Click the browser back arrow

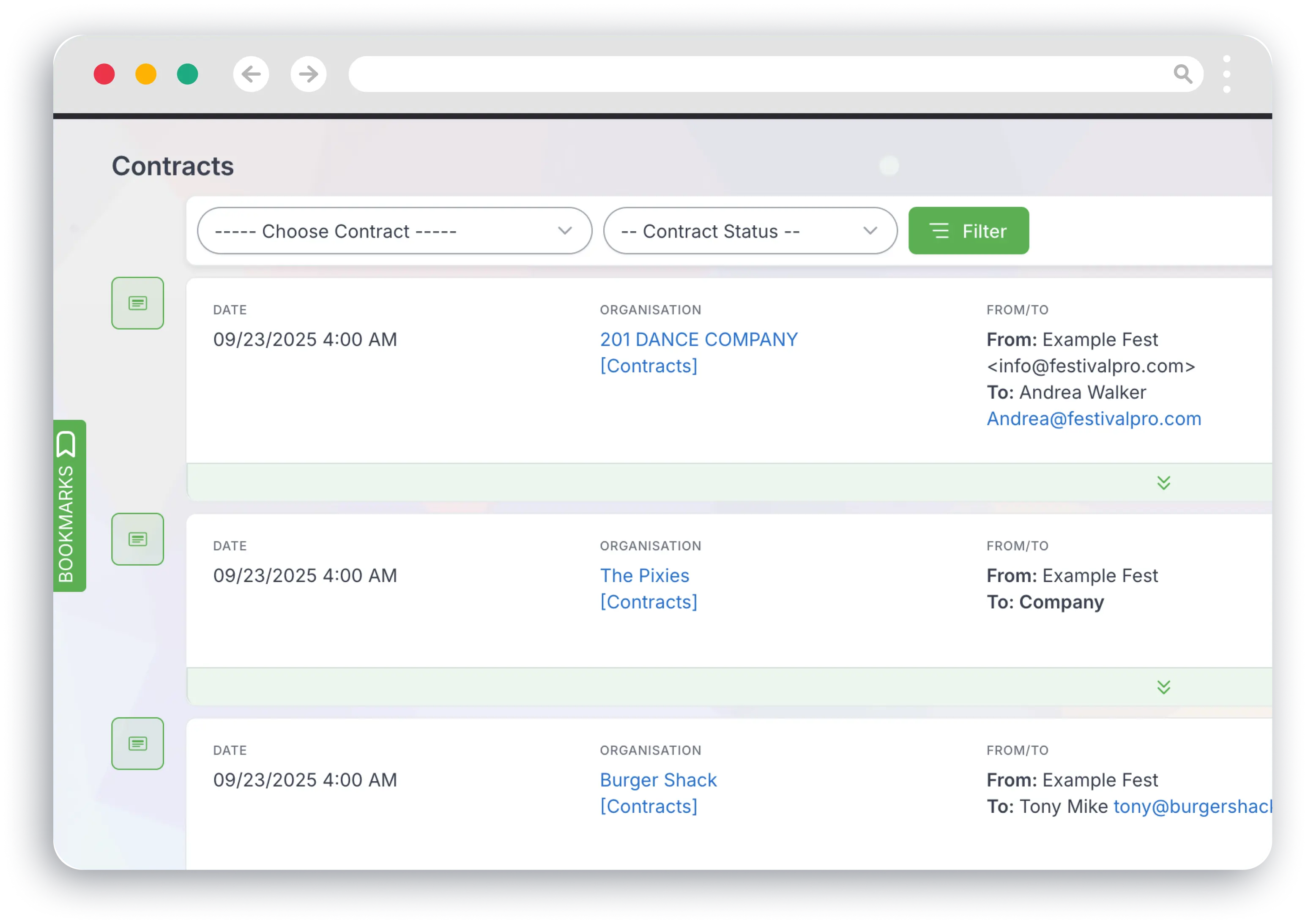click(x=251, y=74)
